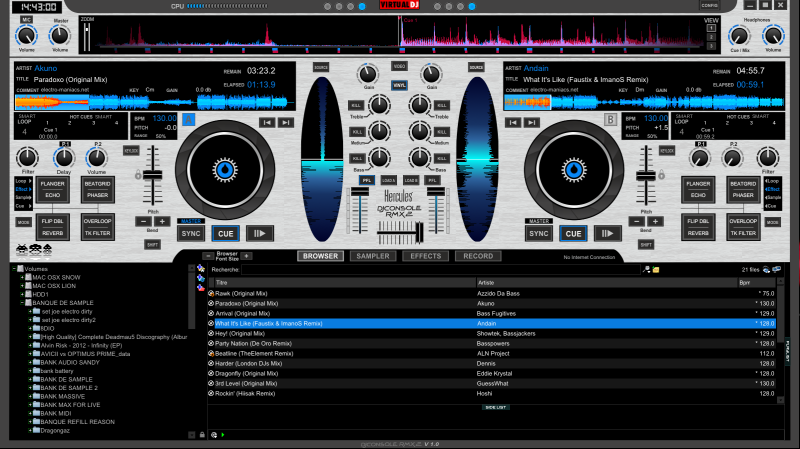
Task: Click left channel volume fader
Action: click(360, 191)
